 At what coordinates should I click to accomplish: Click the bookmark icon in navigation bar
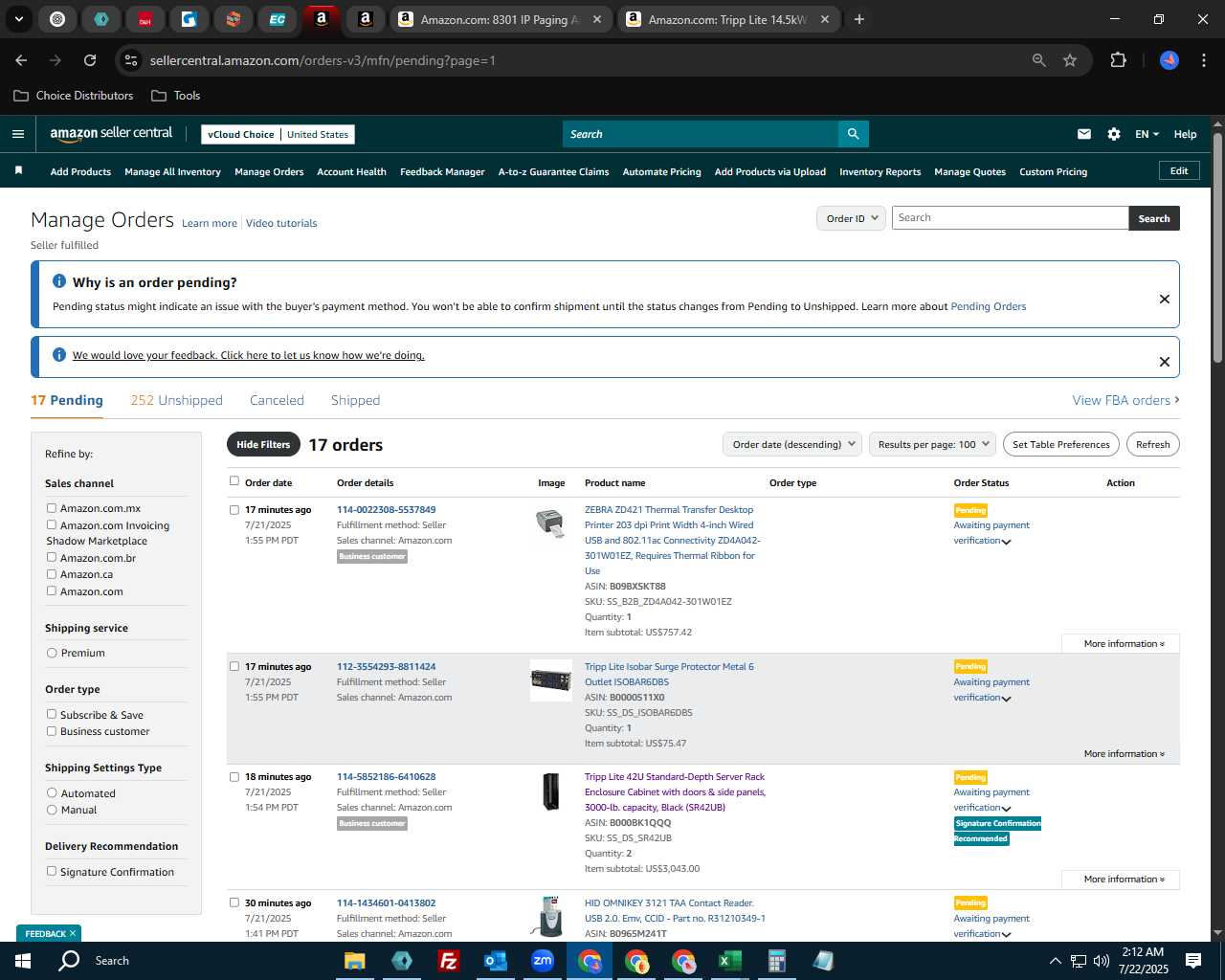tap(18, 170)
